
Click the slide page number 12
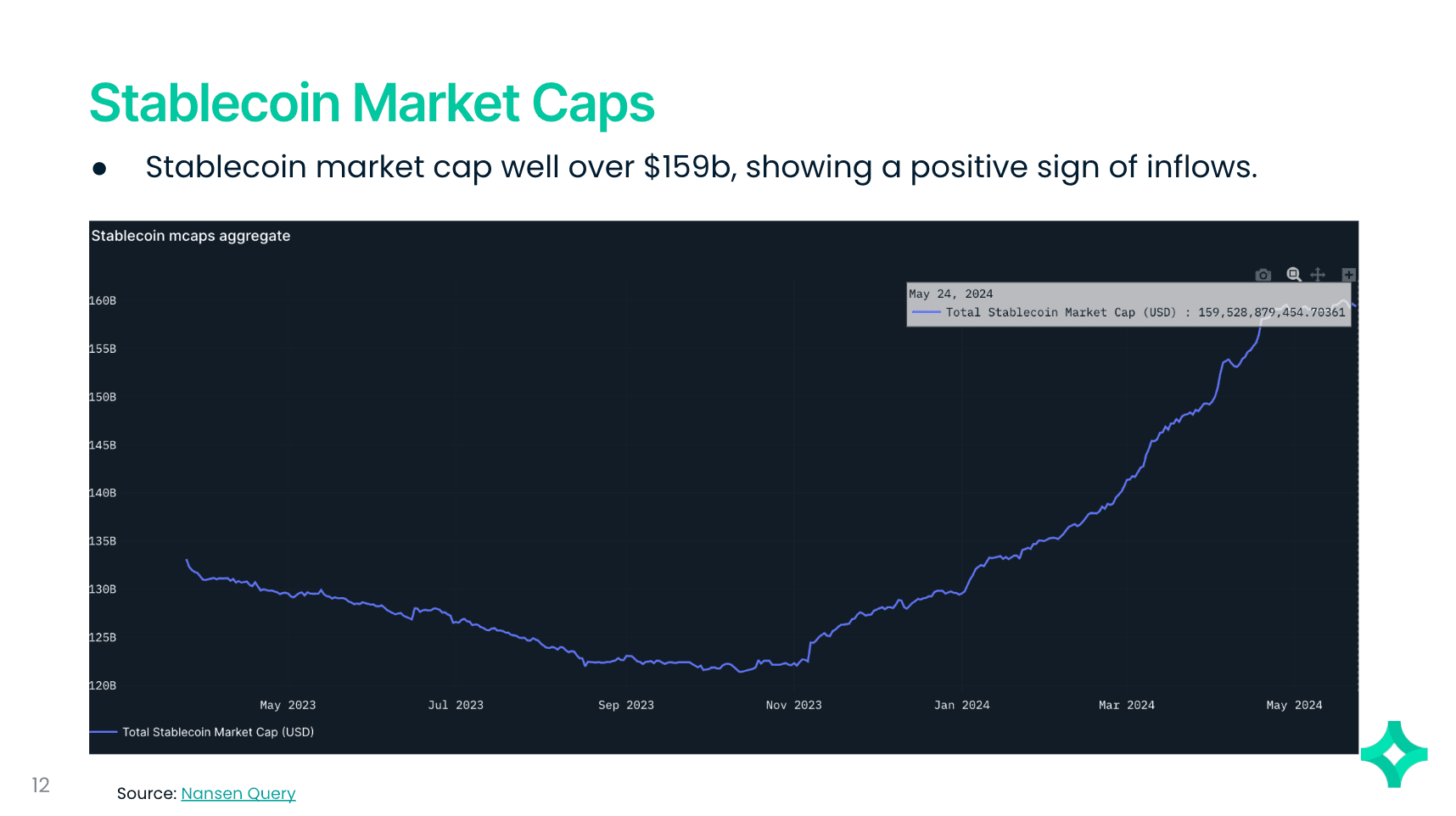[41, 785]
